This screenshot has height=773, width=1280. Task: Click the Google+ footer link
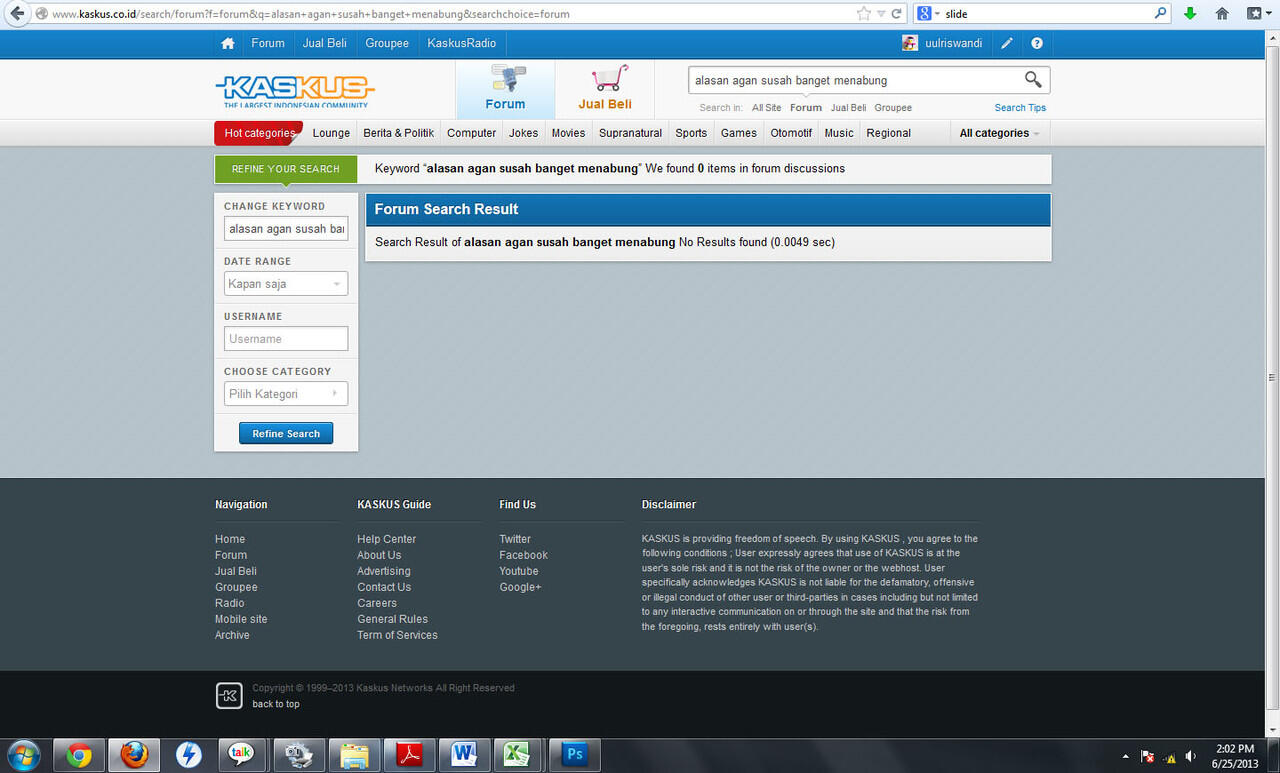tap(520, 587)
